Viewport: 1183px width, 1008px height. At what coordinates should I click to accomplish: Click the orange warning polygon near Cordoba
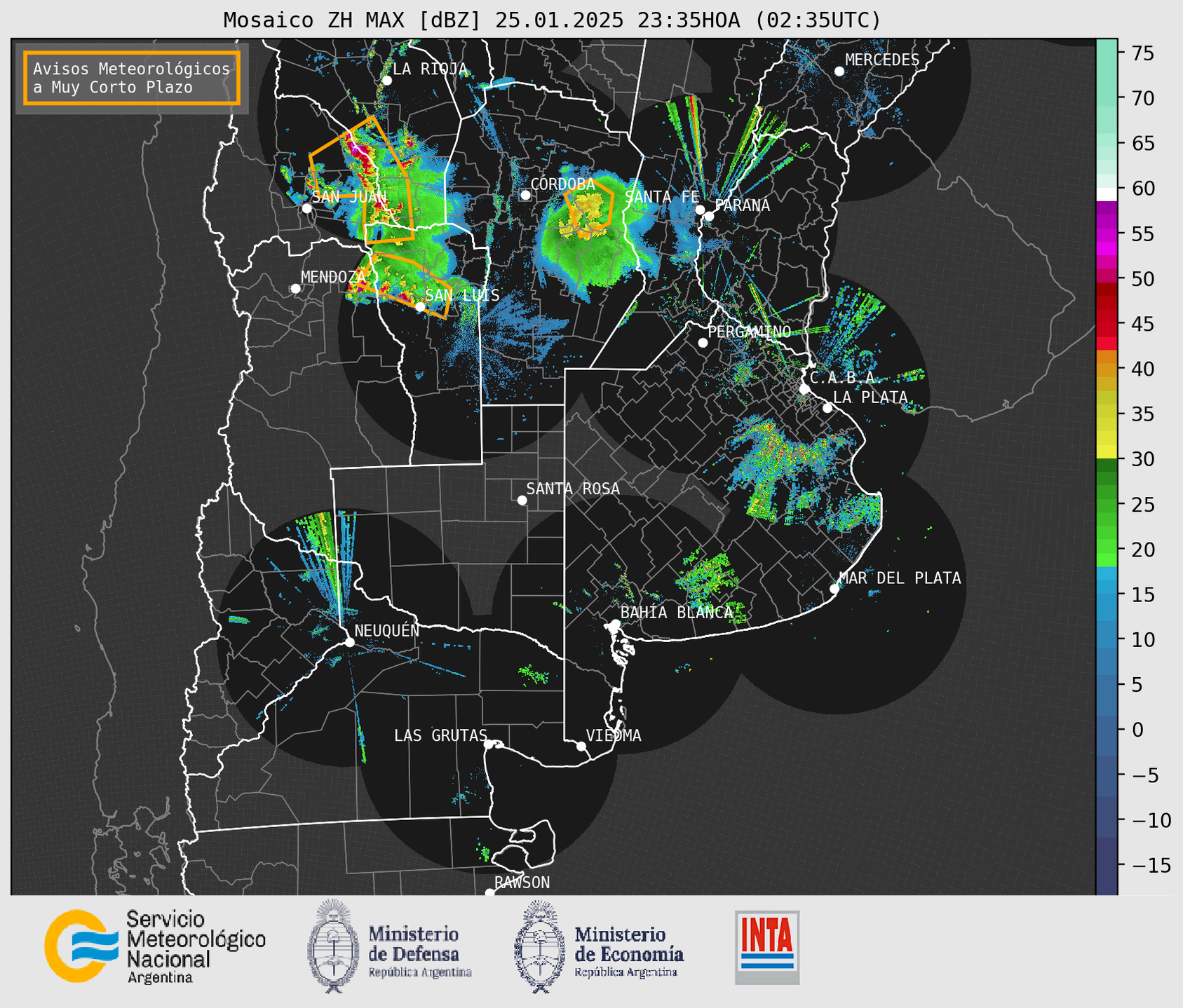pyautogui.click(x=589, y=207)
